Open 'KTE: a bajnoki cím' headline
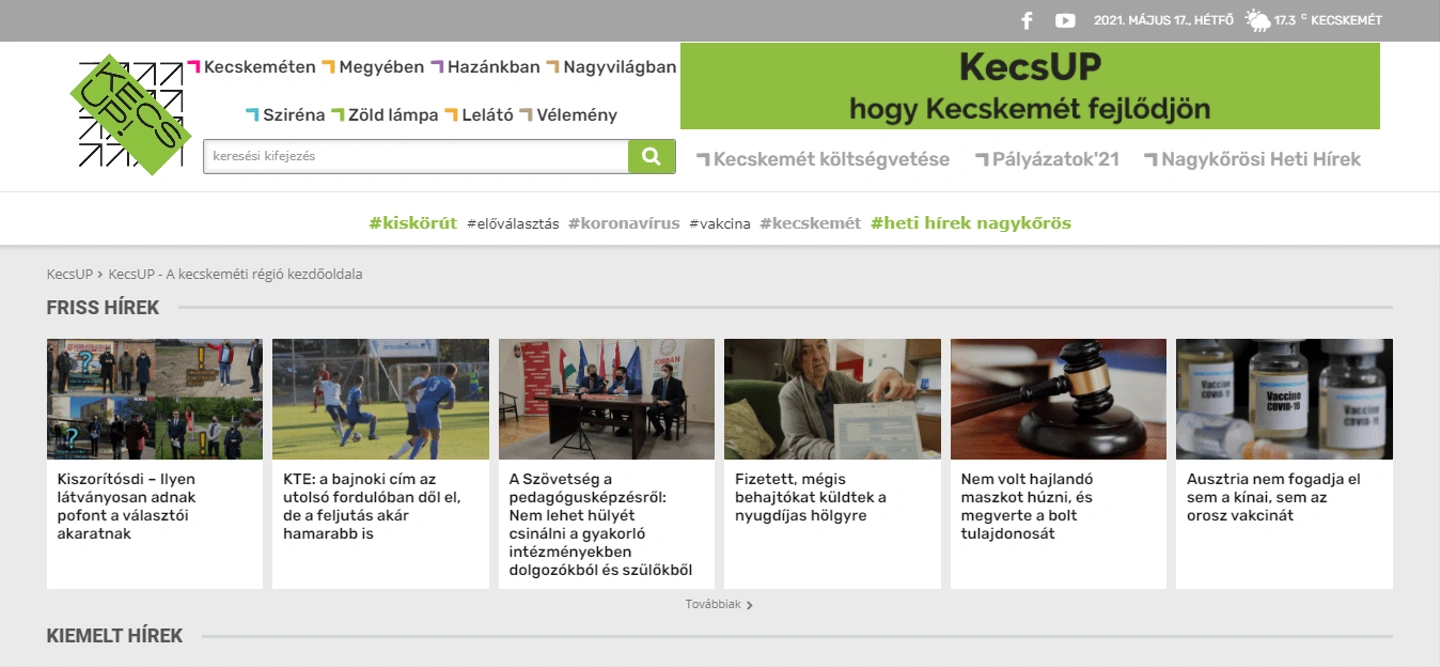The height and width of the screenshot is (667, 1440). pos(372,506)
